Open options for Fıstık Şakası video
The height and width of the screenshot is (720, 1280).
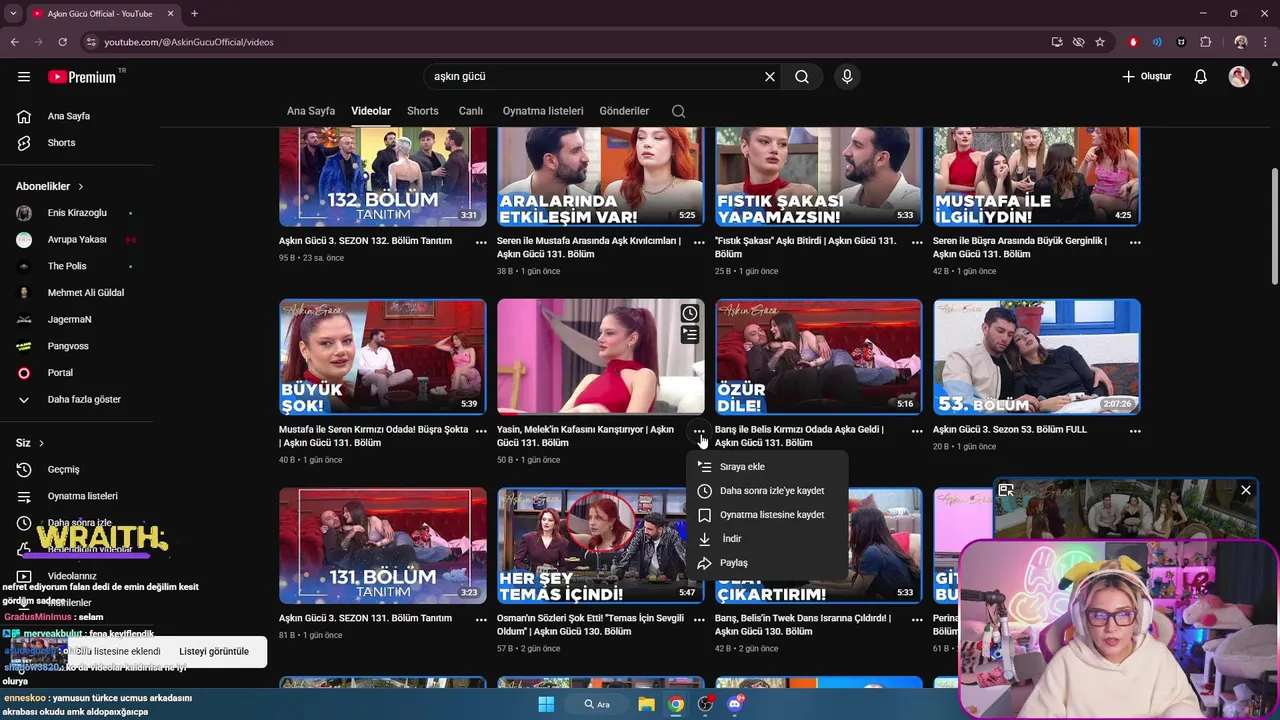917,242
